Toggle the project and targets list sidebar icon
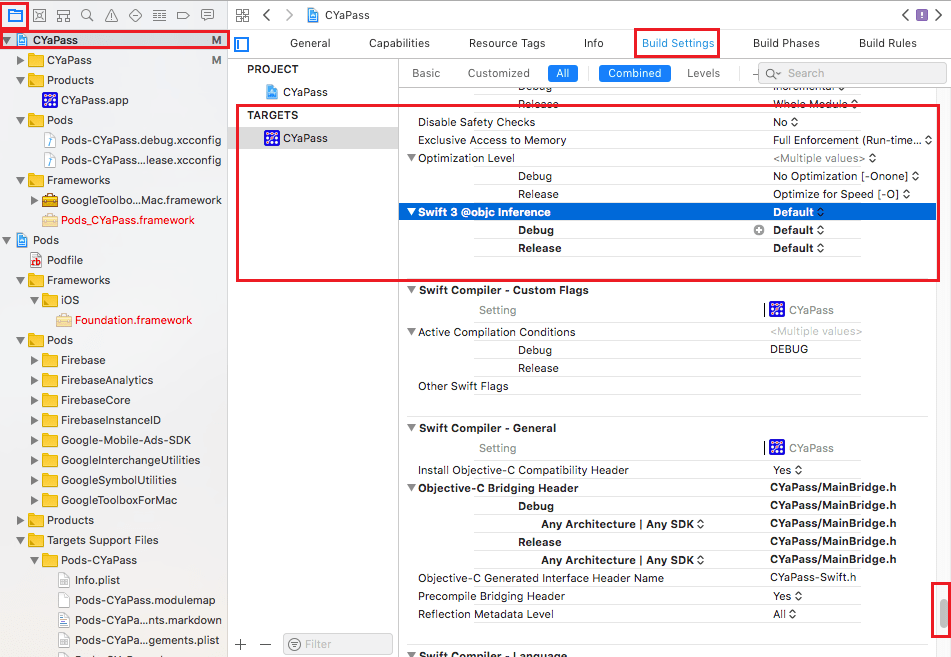The image size is (951, 657). pos(242,44)
